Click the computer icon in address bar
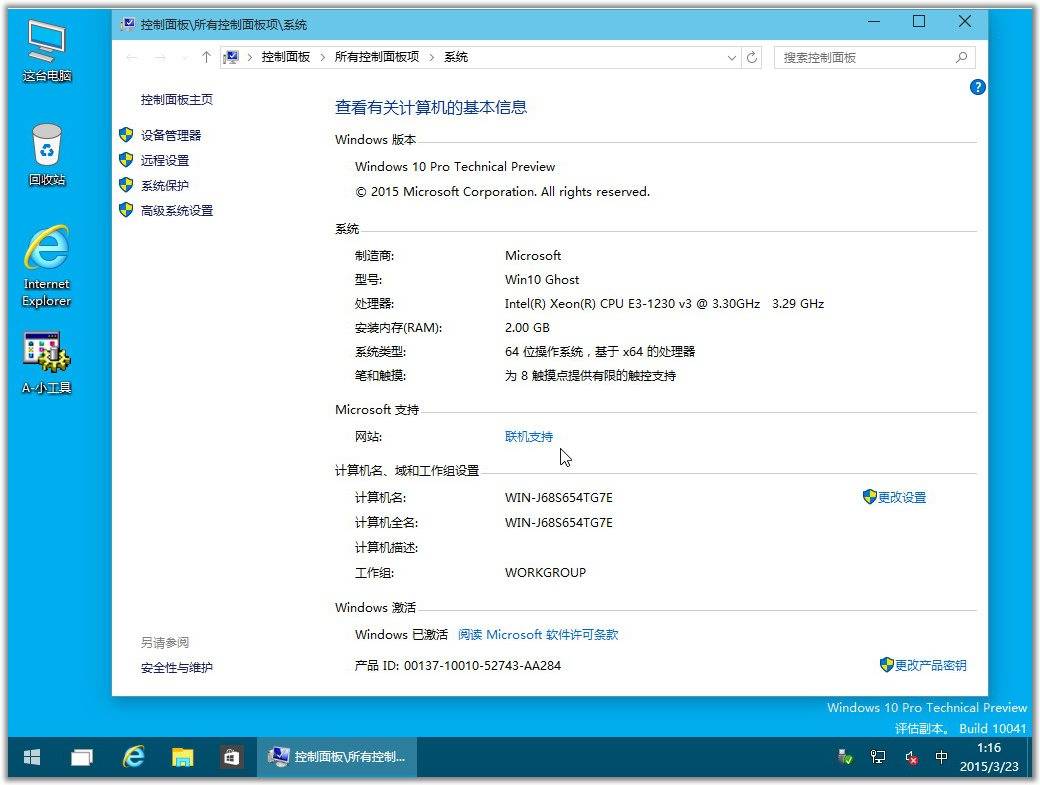This screenshot has height=785, width=1040. (x=231, y=58)
